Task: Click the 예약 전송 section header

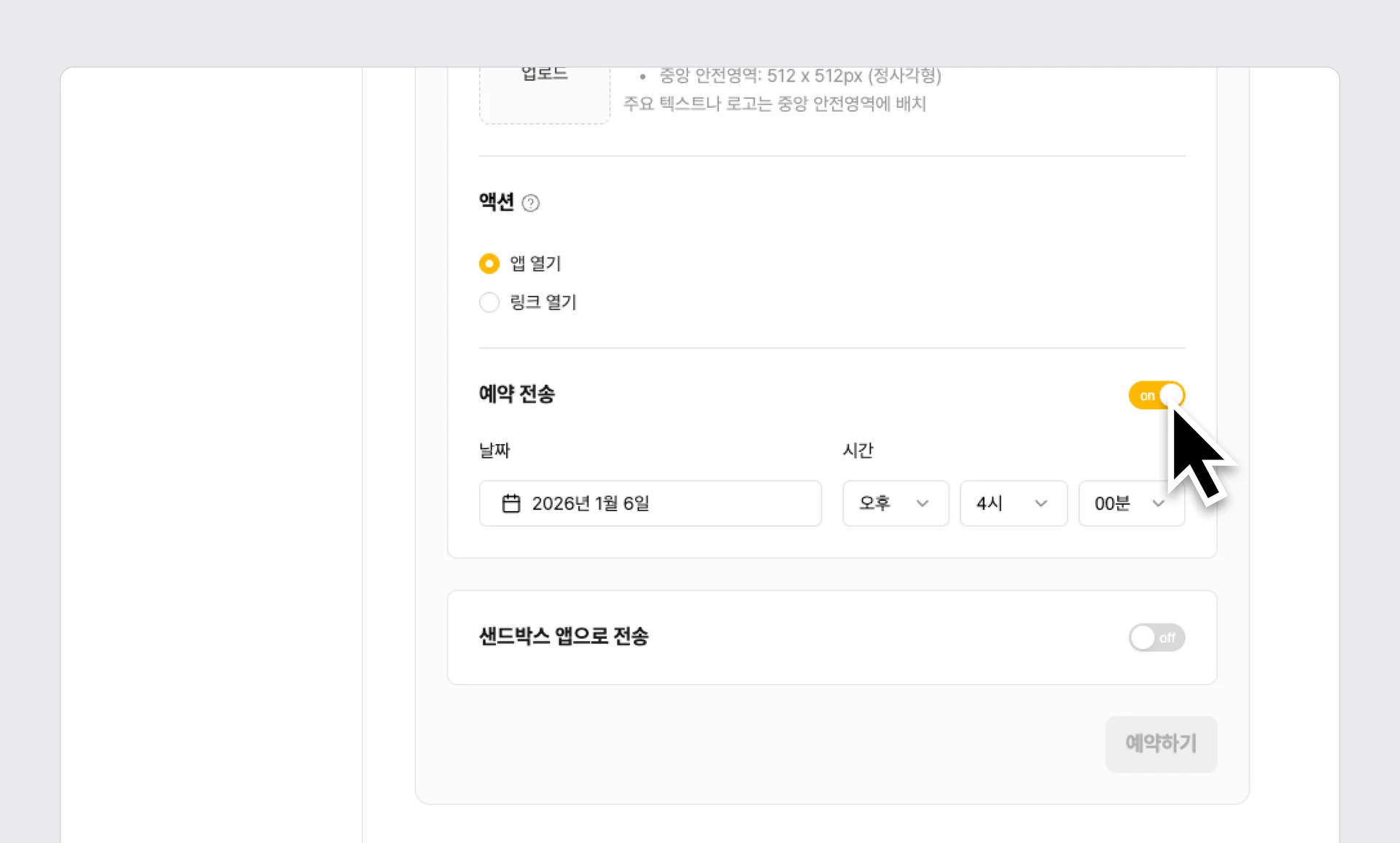Action: (517, 395)
